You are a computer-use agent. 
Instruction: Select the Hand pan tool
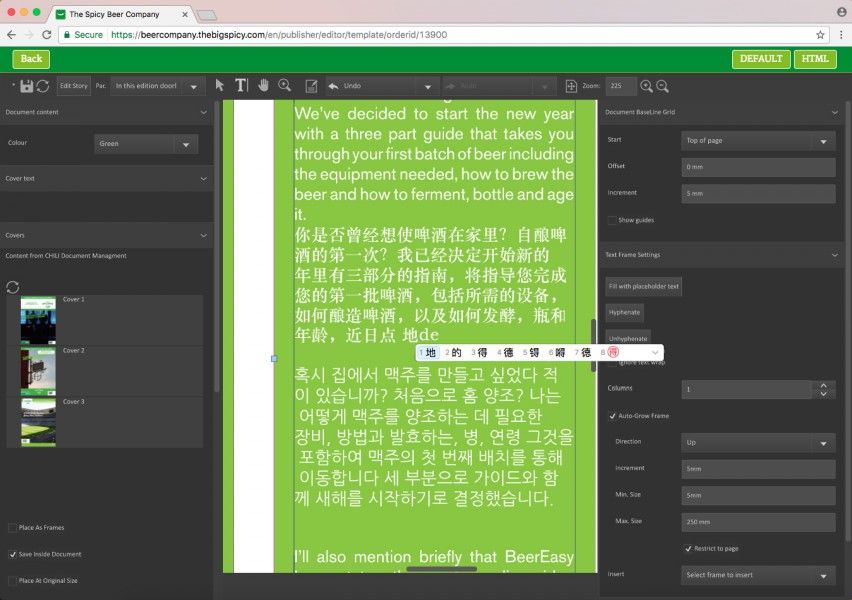click(x=264, y=85)
